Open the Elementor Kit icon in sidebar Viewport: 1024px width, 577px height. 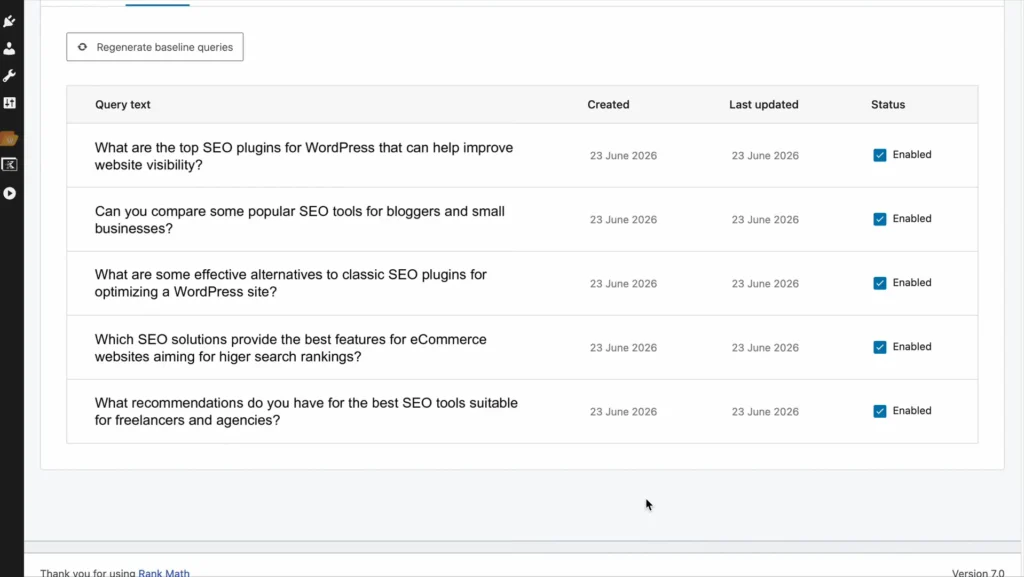[x=9, y=164]
